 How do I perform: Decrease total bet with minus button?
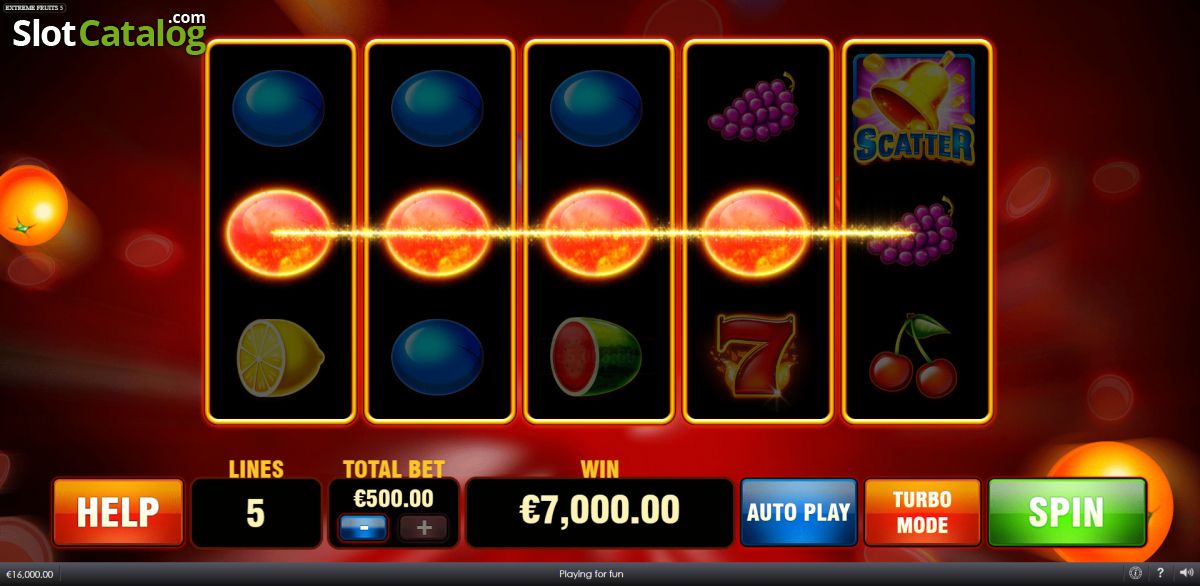(x=363, y=526)
